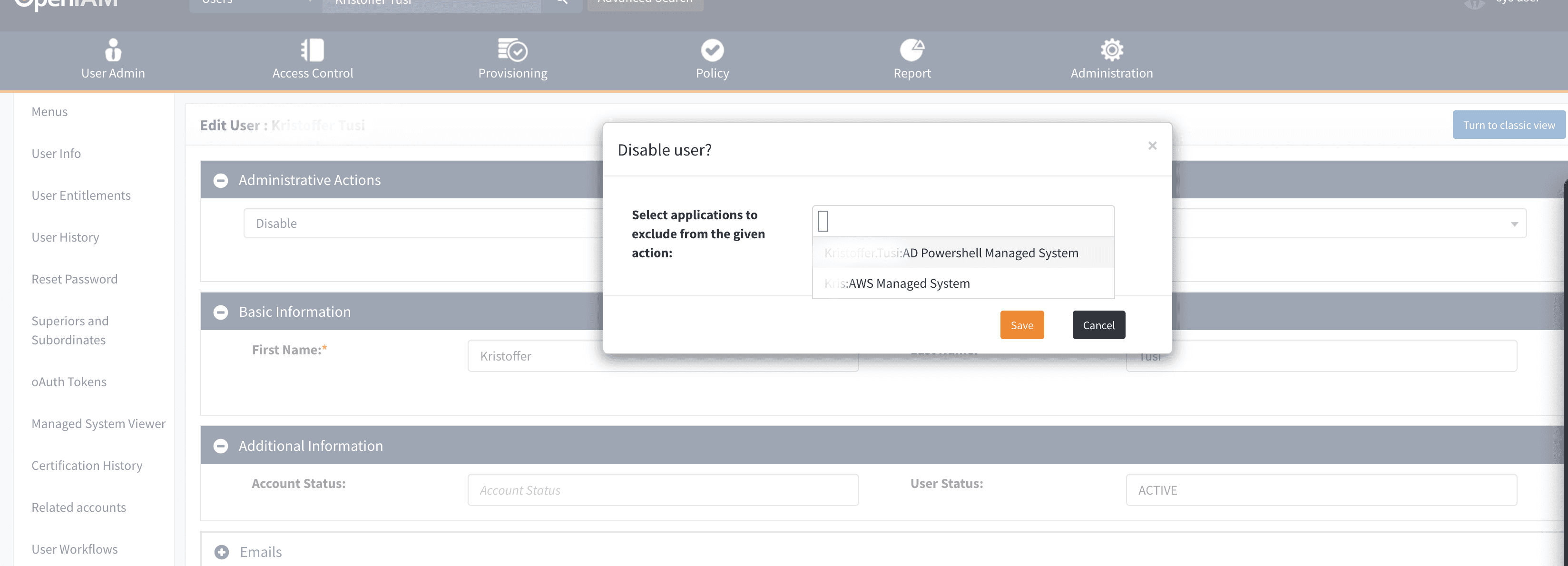Collapse the Additional Information section

pyautogui.click(x=221, y=446)
